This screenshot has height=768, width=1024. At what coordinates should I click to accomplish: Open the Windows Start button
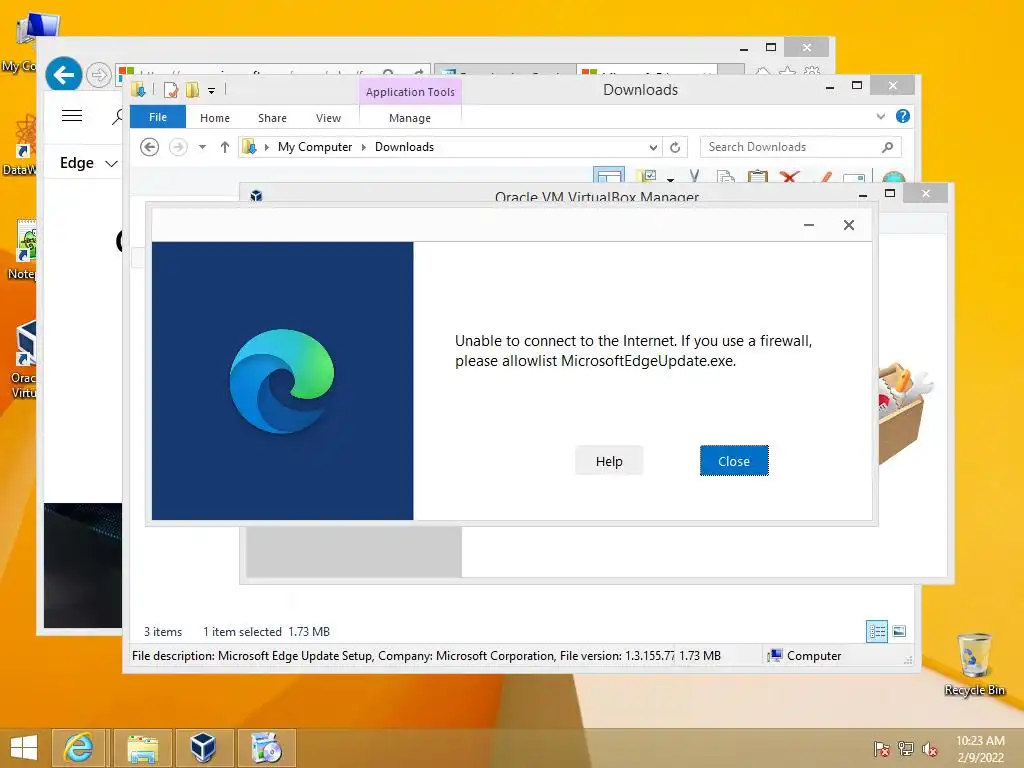point(24,748)
